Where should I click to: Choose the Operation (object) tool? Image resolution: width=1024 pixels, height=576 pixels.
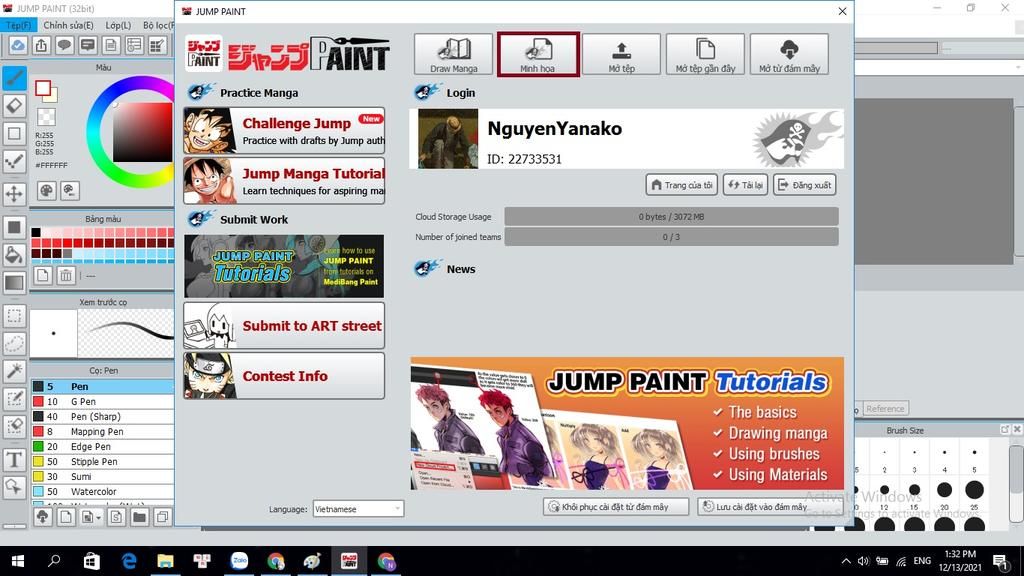14,487
